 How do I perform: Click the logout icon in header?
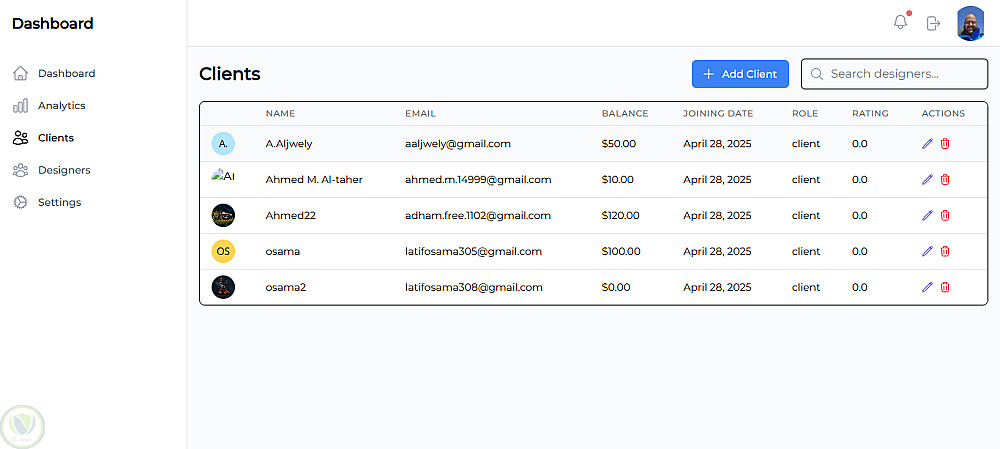coord(933,23)
